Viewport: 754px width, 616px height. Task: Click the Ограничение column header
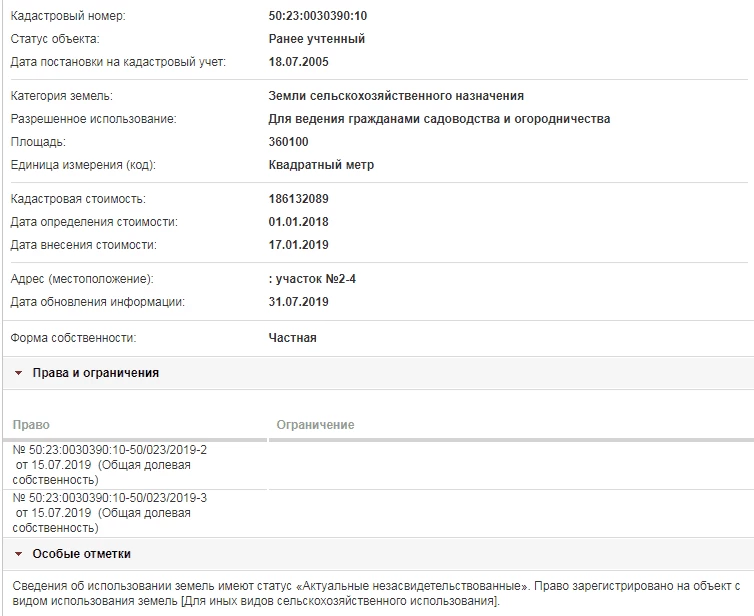[315, 425]
